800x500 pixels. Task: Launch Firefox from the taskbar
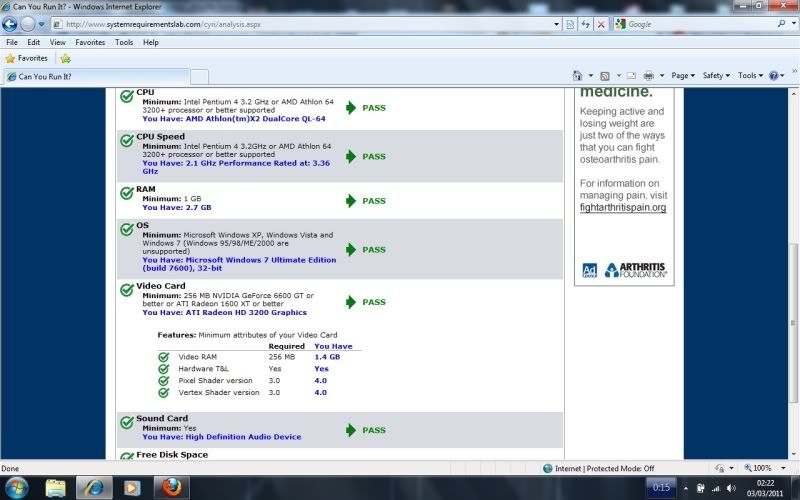tap(171, 488)
